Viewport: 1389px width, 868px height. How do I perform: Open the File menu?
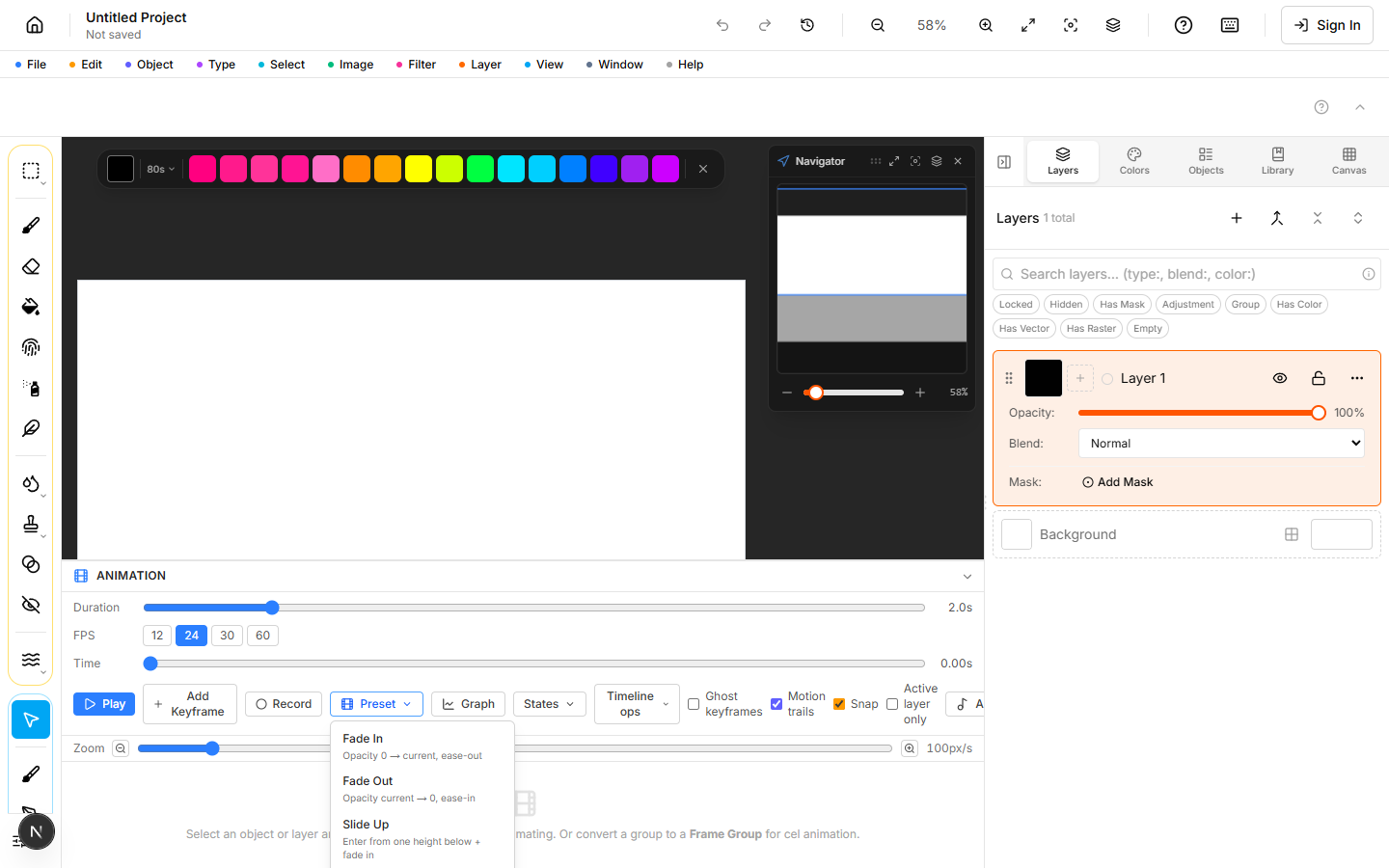(x=31, y=65)
